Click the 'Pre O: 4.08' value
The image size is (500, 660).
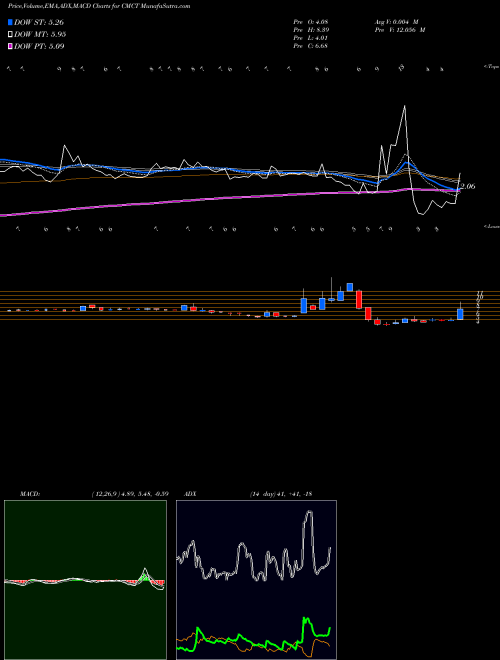pos(311,22)
